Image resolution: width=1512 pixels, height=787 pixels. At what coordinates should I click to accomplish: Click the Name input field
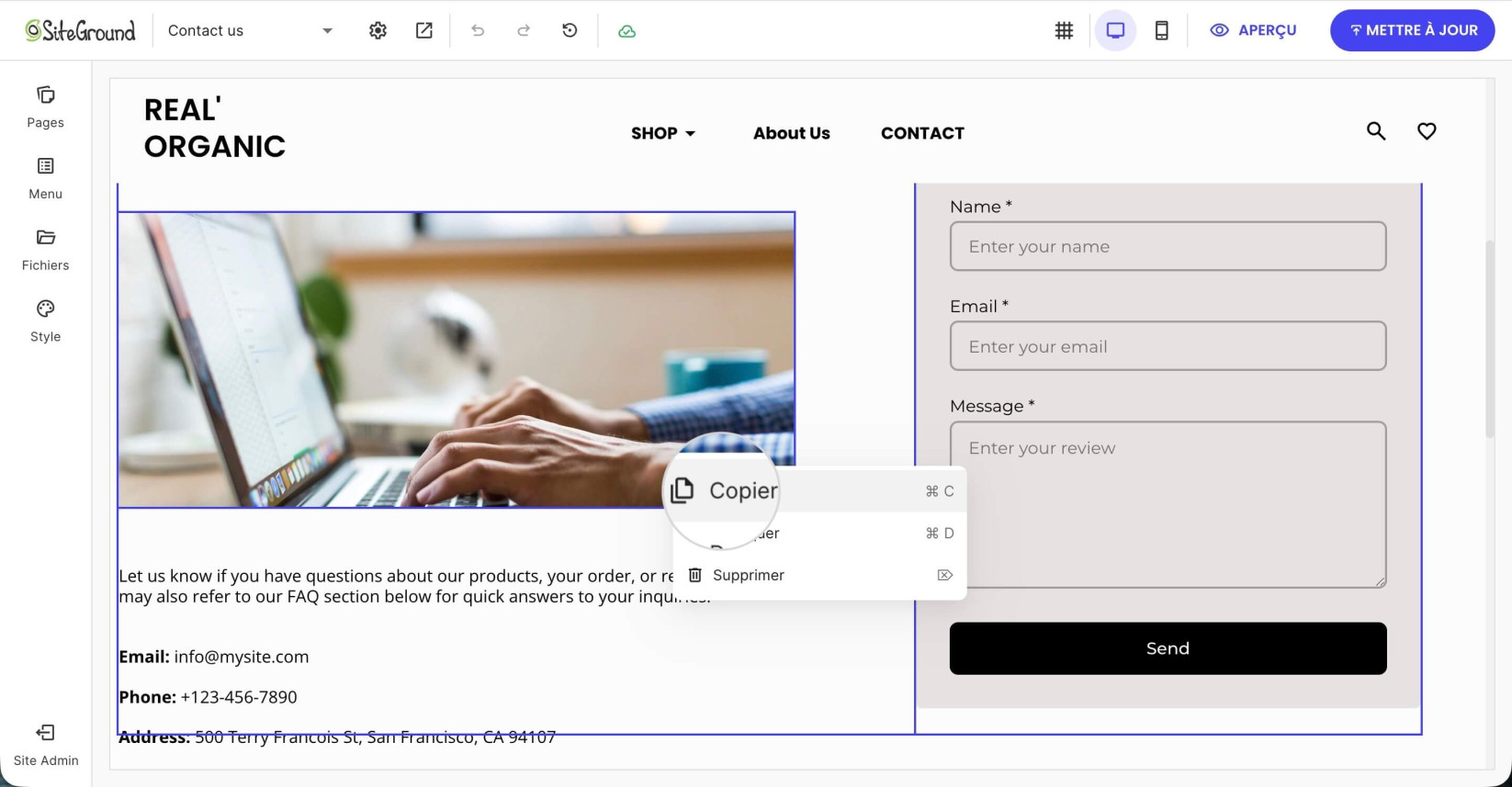tap(1168, 246)
